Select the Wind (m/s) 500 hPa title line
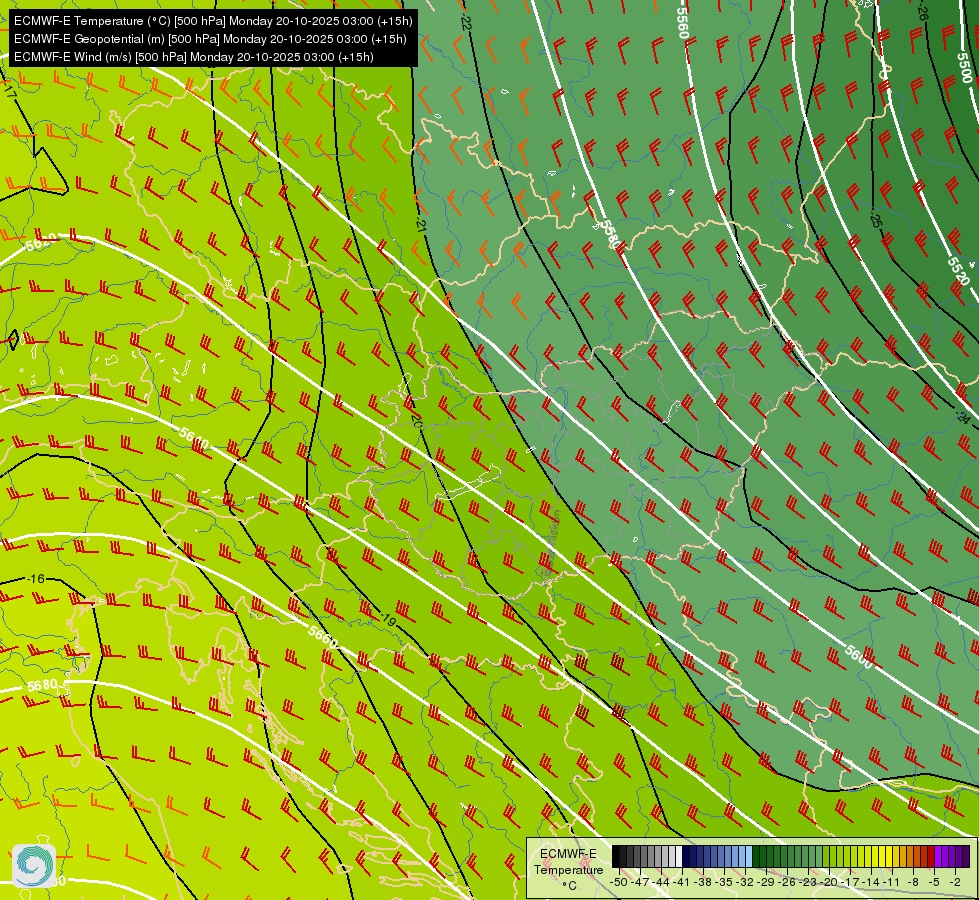The height and width of the screenshot is (900, 979). (194, 57)
